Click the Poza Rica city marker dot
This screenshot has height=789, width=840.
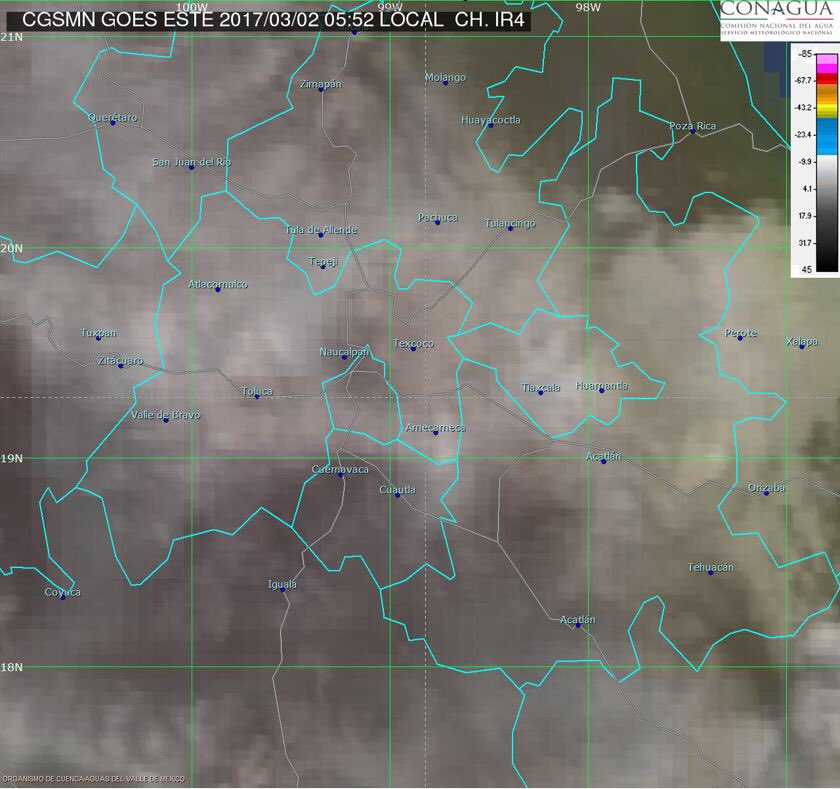(x=693, y=131)
